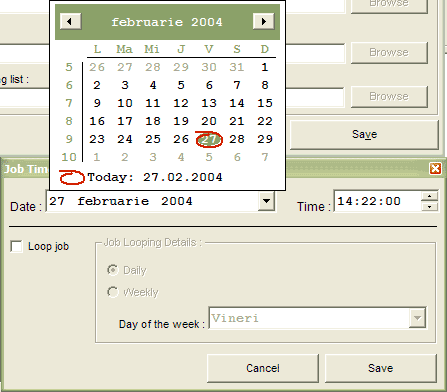Go to previous month in calendar
The image size is (447, 392).
71,22
